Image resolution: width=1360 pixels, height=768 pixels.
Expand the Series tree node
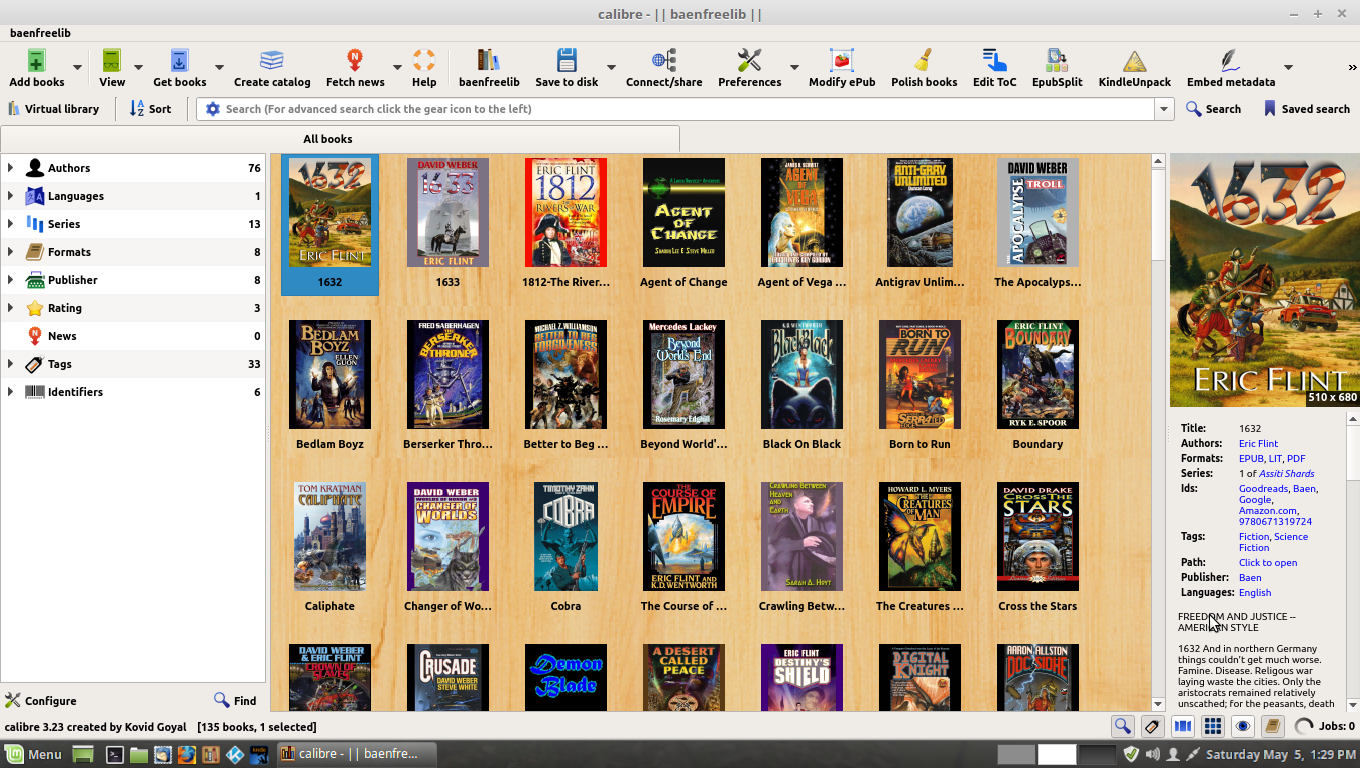tap(11, 224)
